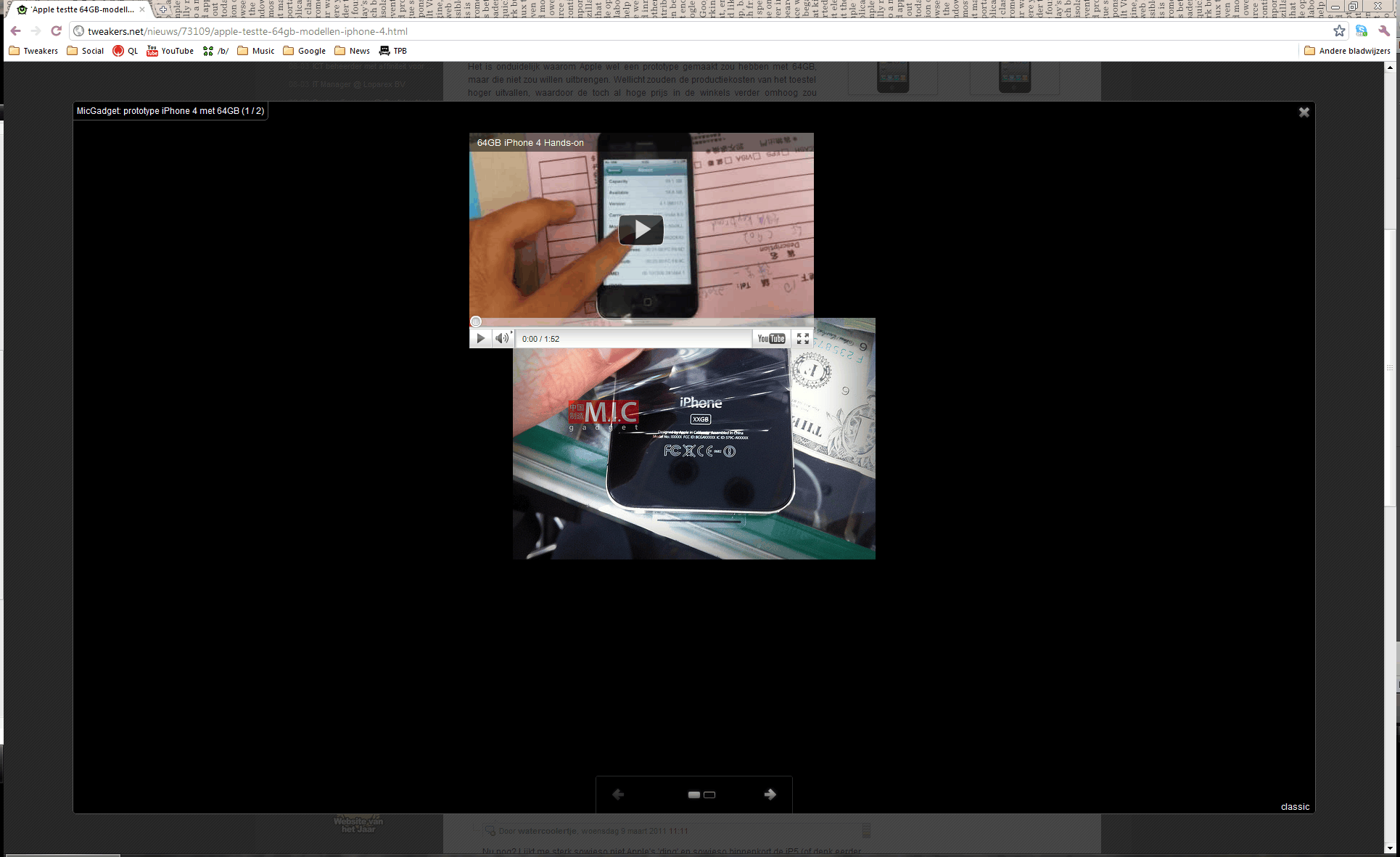Expand Andere bladwijzers folder
1400x857 pixels.
point(1347,51)
